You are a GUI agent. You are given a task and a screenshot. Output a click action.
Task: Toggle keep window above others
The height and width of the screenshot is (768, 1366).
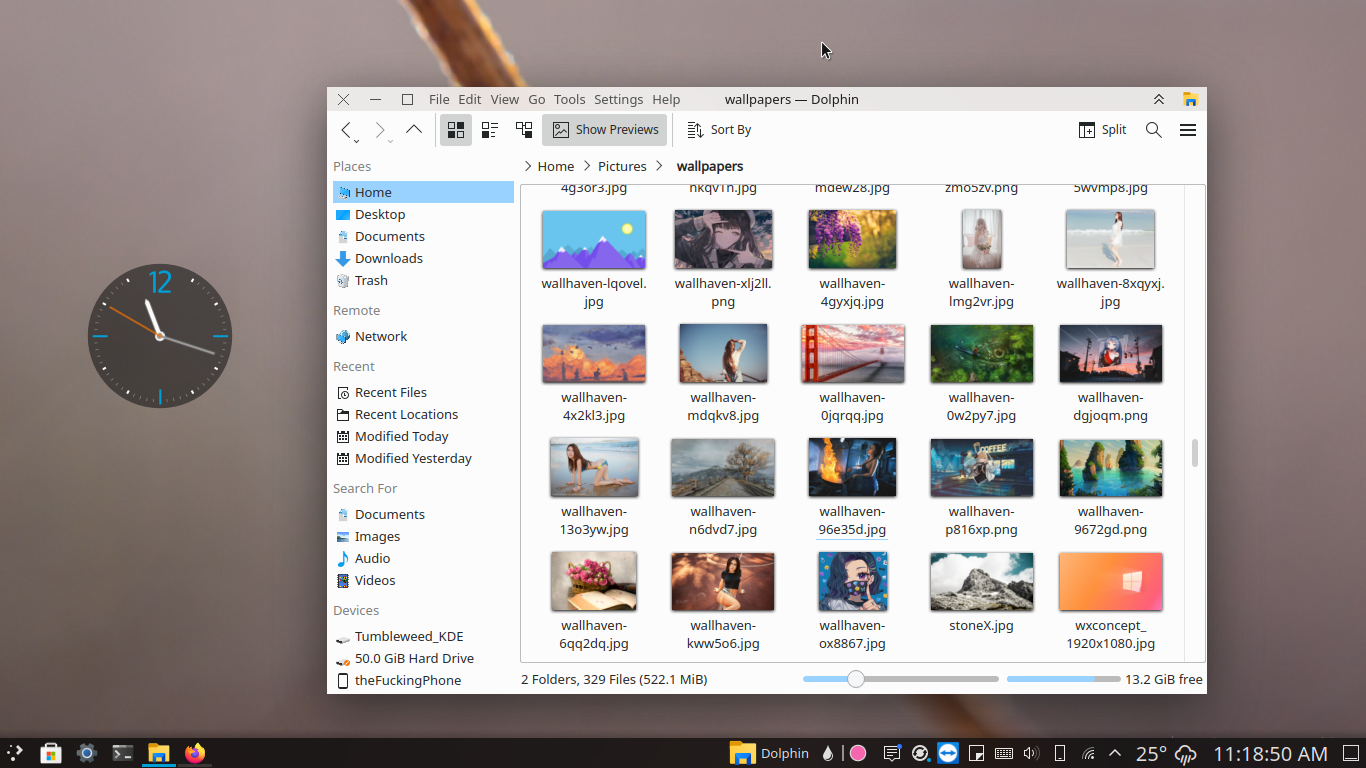[x=1159, y=99]
